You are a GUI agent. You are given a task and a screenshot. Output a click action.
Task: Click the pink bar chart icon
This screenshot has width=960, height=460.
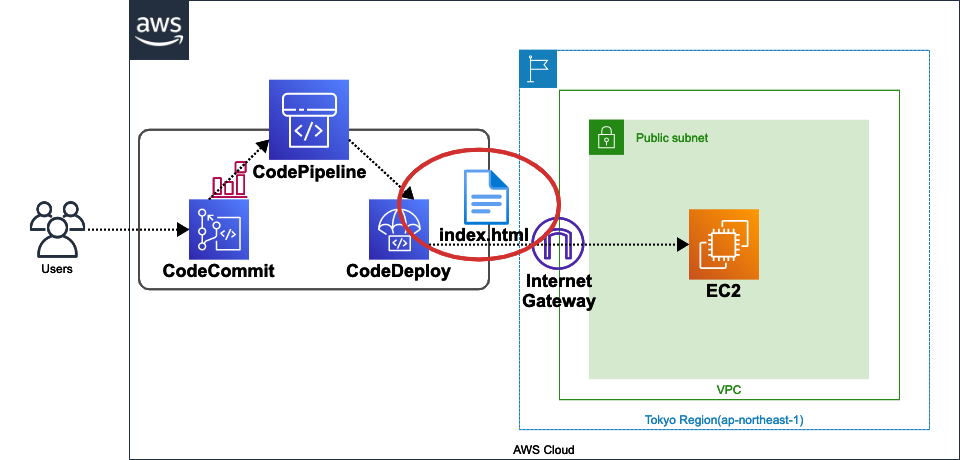[x=230, y=179]
